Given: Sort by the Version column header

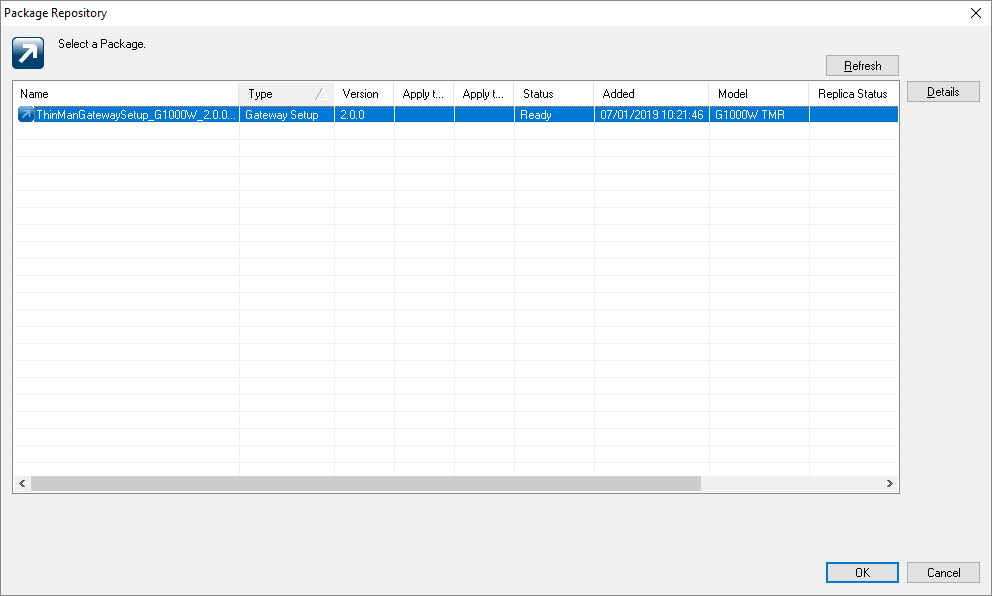Looking at the screenshot, I should pos(364,94).
